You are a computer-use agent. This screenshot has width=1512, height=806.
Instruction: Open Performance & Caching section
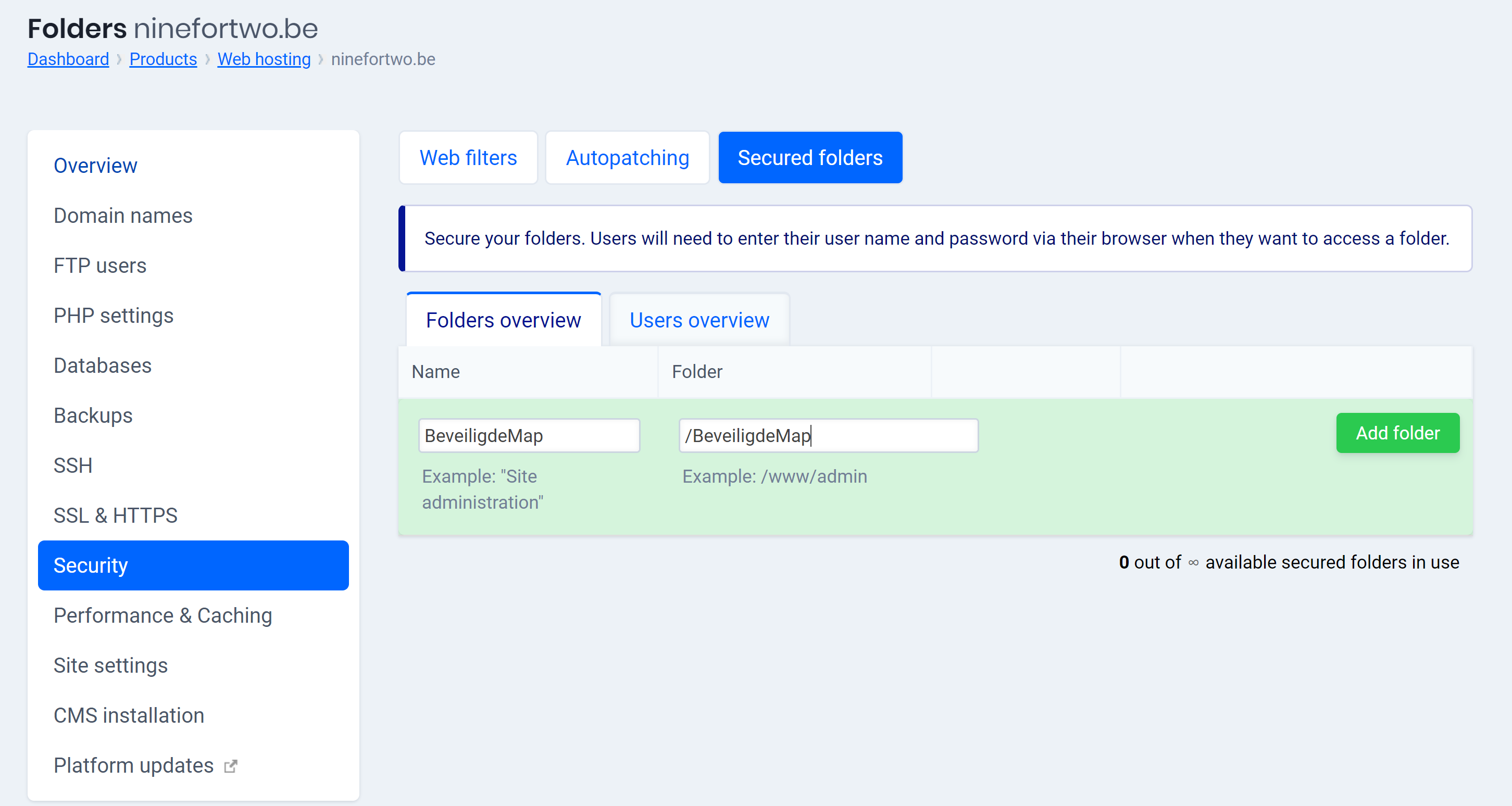tap(163, 615)
